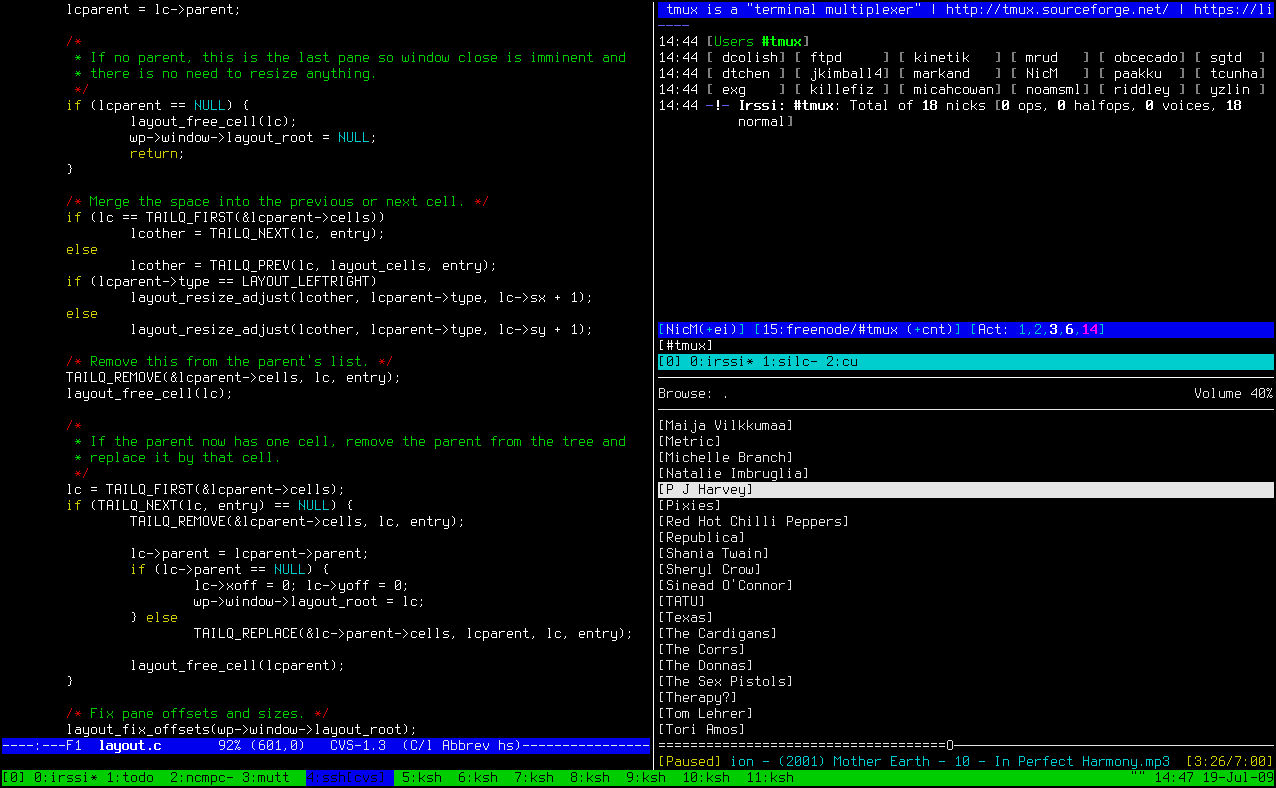Viewport: 1276px width, 788px height.
Task: Click the Volume 40% indicator
Action: click(1233, 394)
